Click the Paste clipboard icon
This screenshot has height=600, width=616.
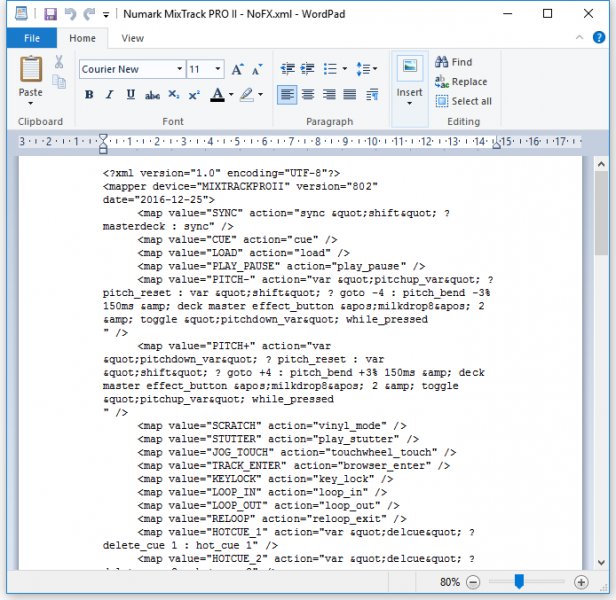click(x=31, y=69)
